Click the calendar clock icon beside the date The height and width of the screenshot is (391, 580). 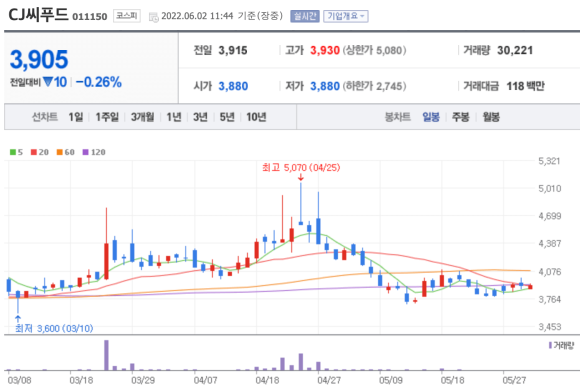coord(154,17)
